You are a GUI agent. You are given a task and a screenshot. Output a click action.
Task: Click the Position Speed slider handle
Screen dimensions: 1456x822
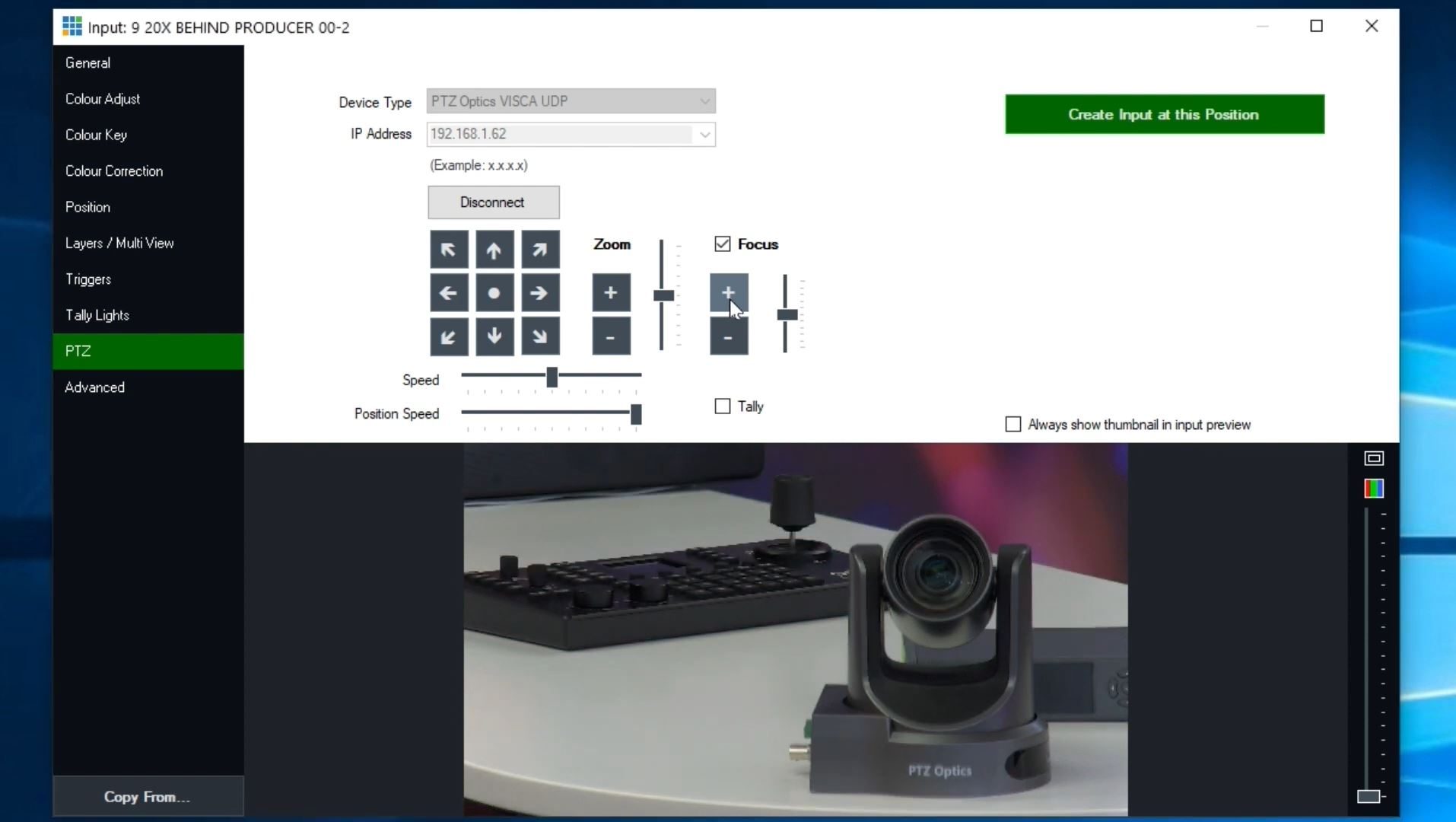[636, 414]
